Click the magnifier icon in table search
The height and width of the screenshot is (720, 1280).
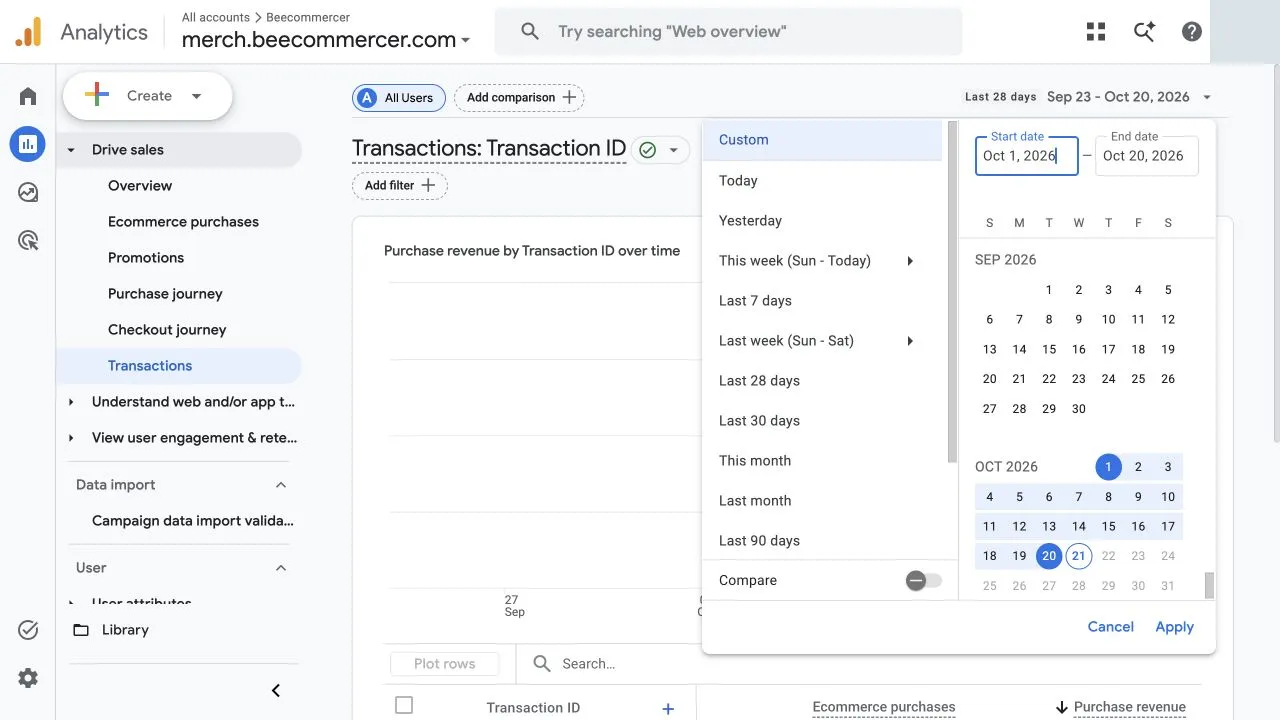click(542, 663)
